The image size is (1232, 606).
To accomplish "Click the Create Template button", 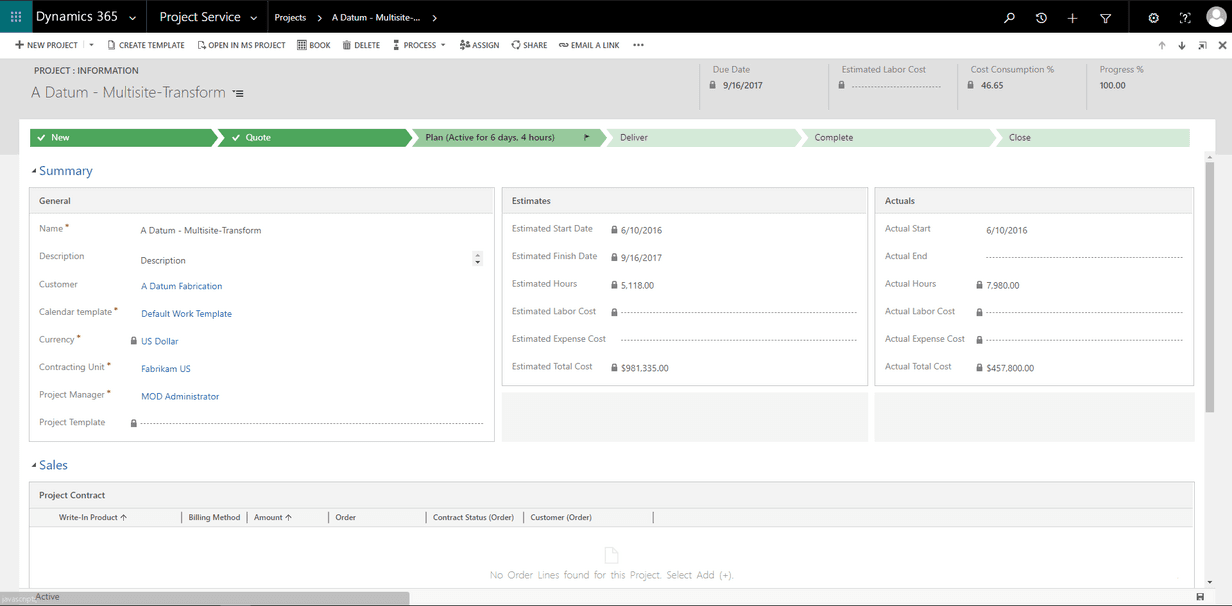I will click(x=146, y=45).
